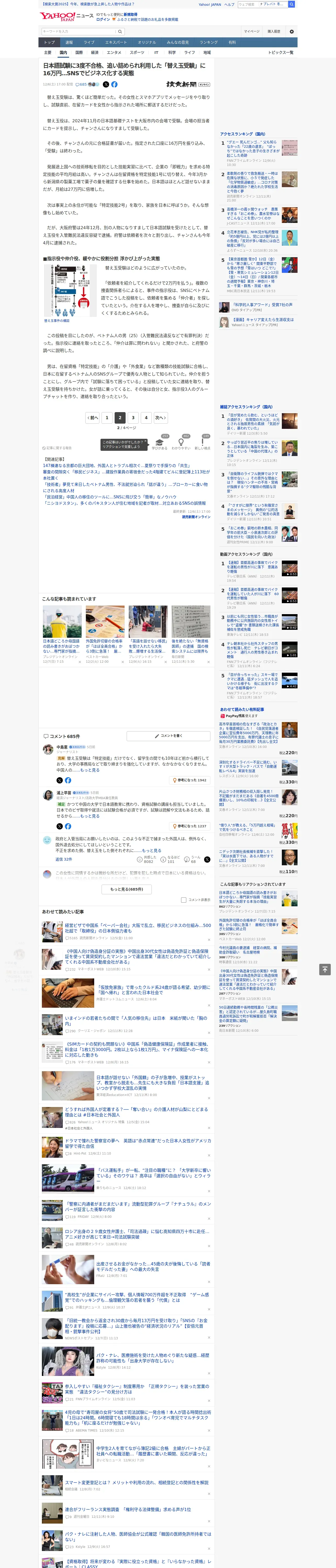Click 参考になった 1942 button
Viewport: 336px width, 1568px height.
pyautogui.click(x=190, y=780)
